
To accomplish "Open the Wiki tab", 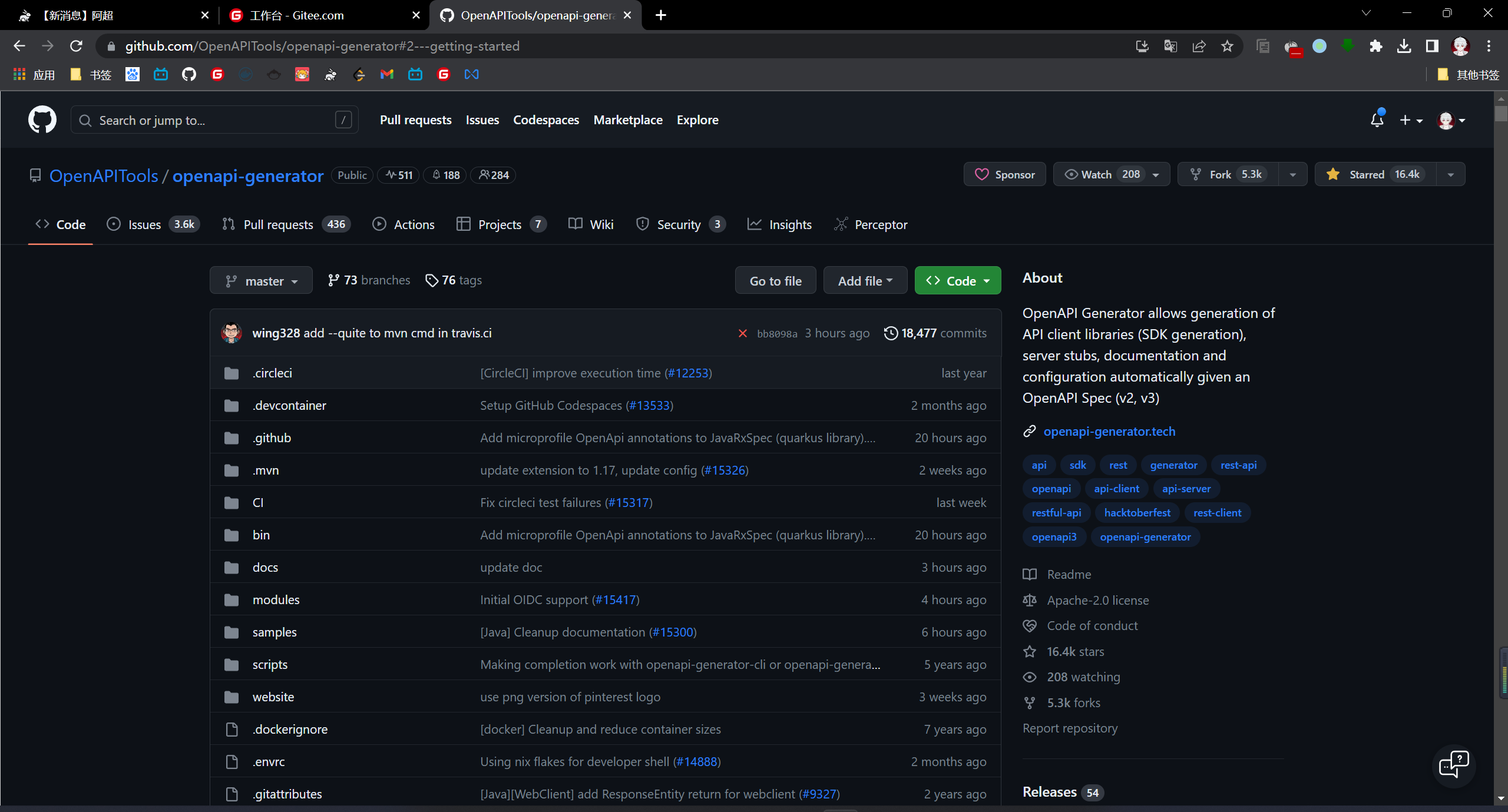I will [591, 224].
